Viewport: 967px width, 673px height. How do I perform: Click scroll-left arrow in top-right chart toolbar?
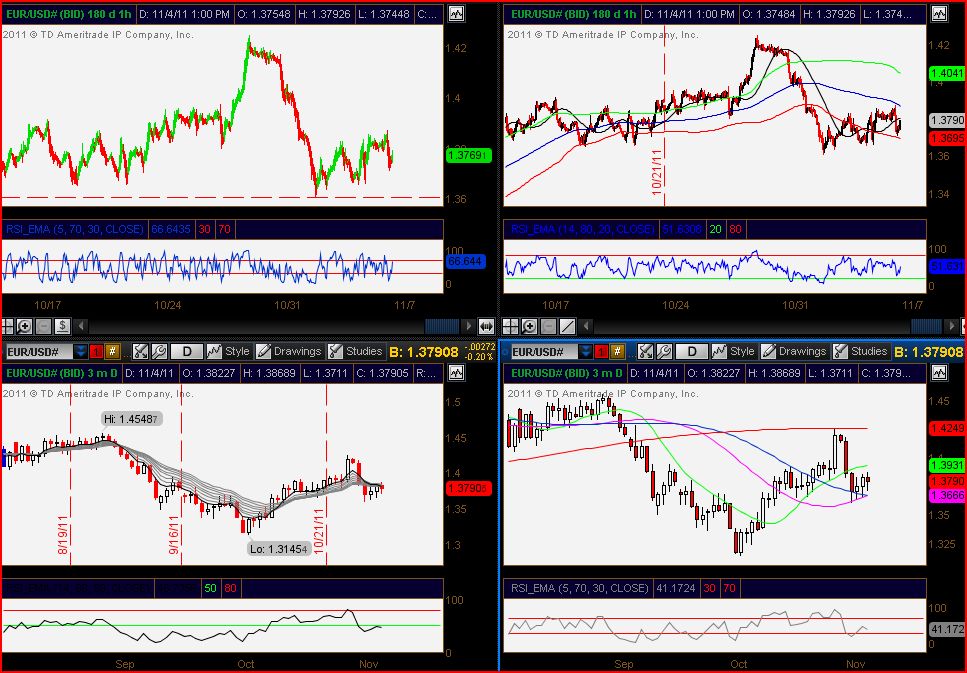pos(586,326)
